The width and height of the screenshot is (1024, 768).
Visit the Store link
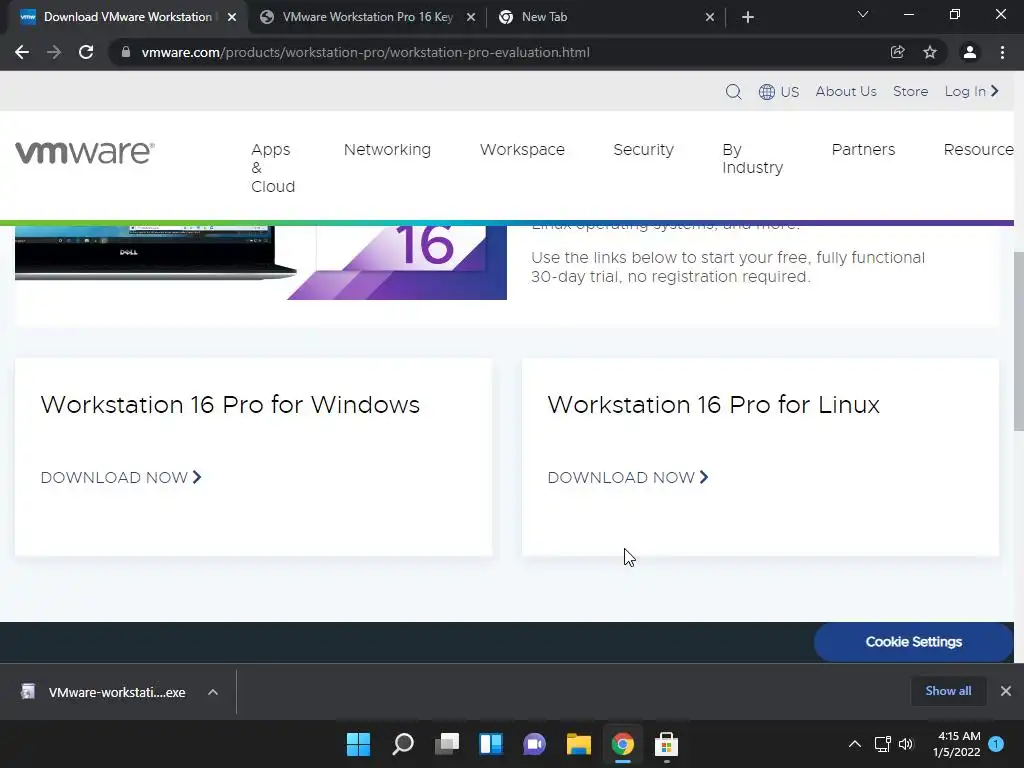(910, 91)
